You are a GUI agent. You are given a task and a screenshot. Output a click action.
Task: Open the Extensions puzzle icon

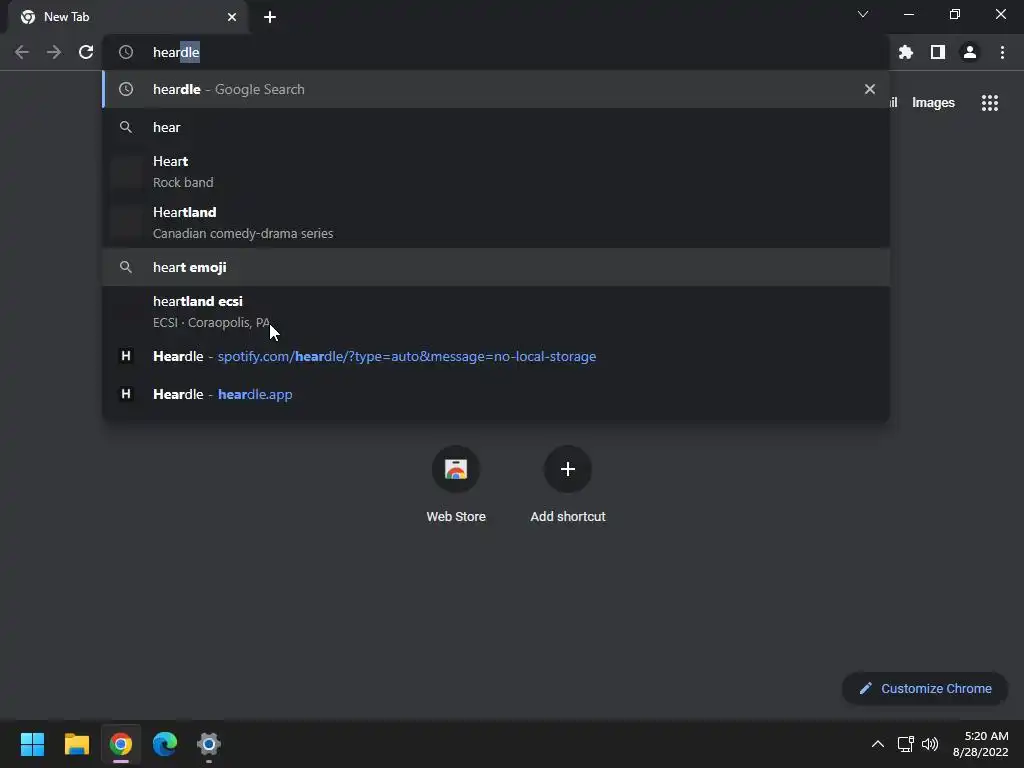point(905,52)
